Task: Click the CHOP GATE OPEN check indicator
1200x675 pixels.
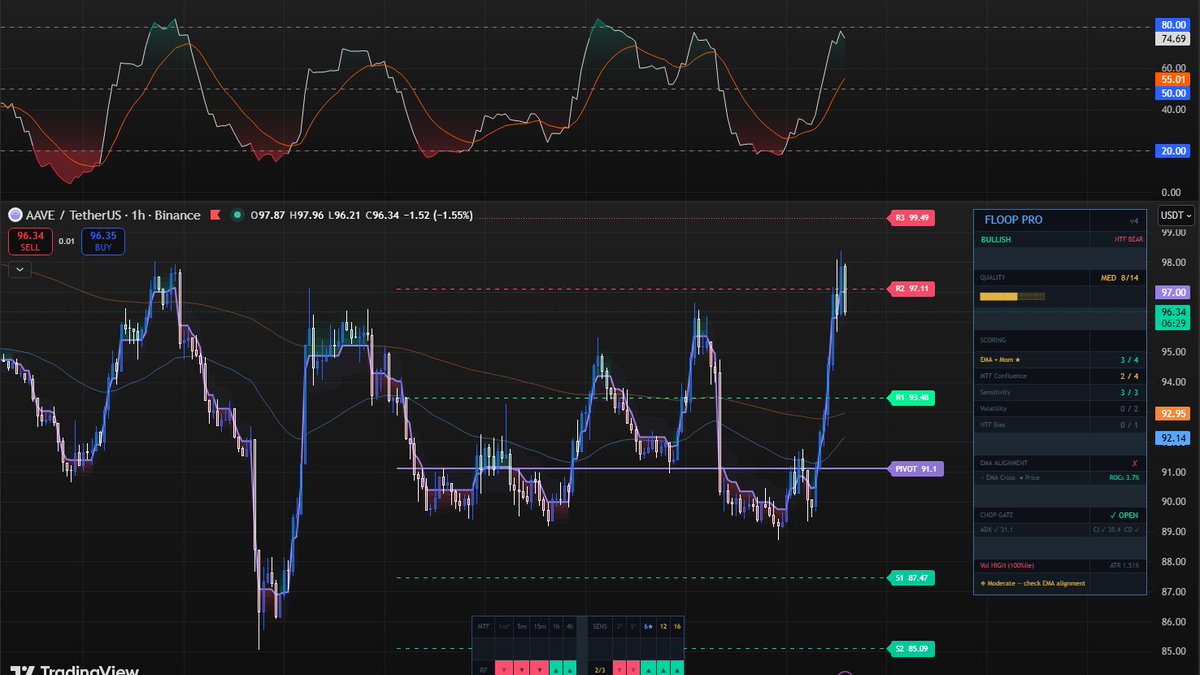Action: pos(1124,515)
